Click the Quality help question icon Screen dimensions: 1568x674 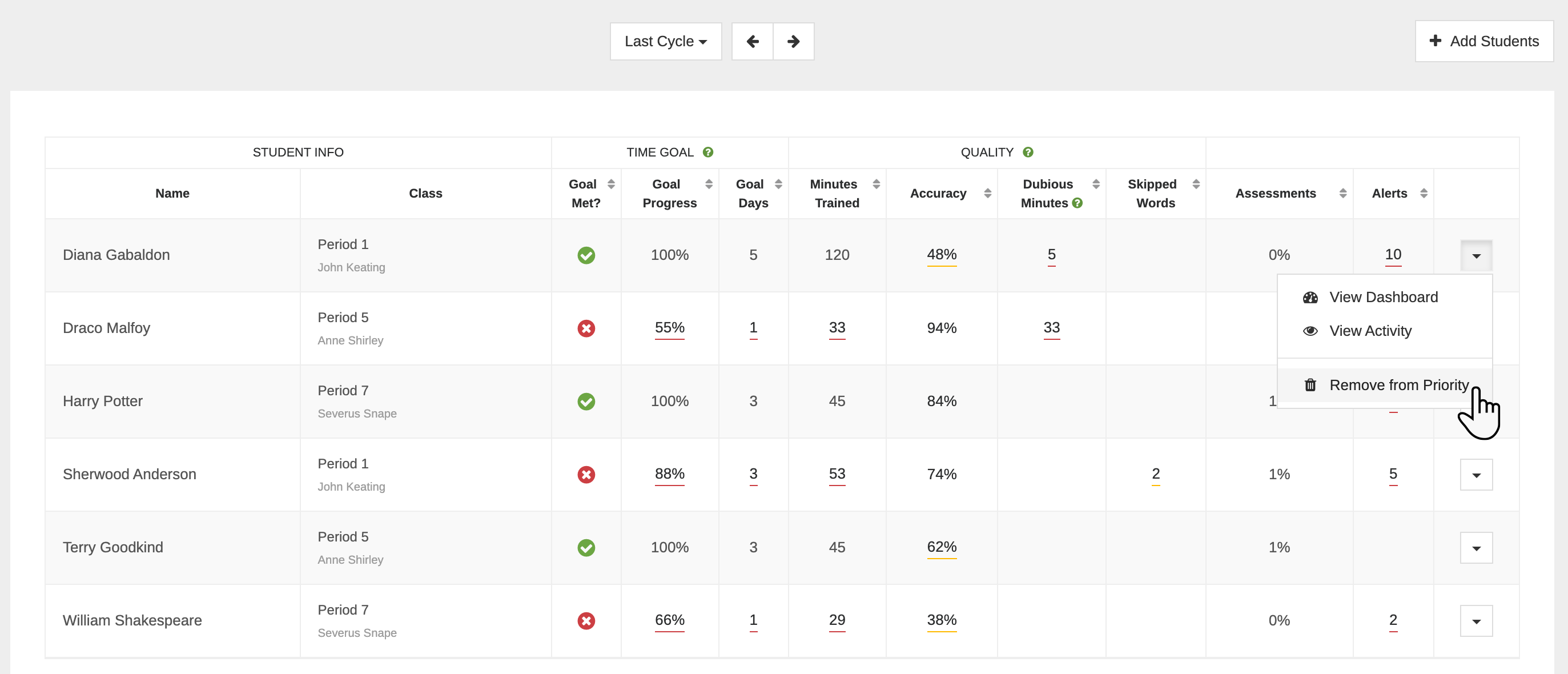1028,152
